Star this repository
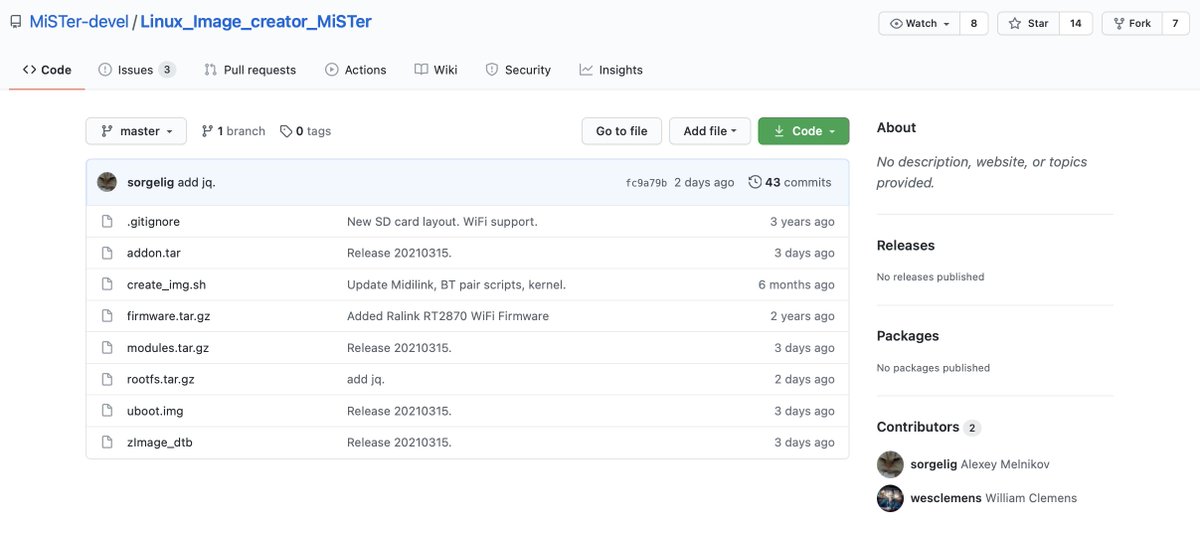This screenshot has width=1200, height=535. pyautogui.click(x=1029, y=23)
